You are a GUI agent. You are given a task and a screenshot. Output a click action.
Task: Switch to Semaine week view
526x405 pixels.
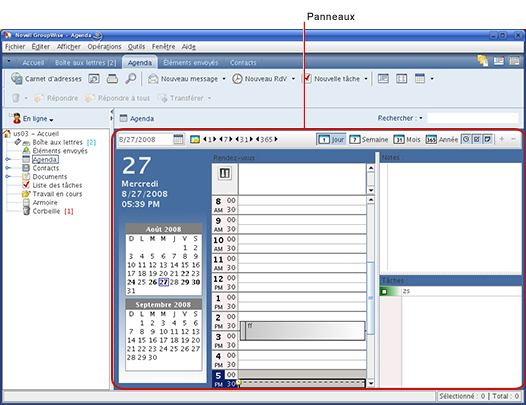point(368,139)
